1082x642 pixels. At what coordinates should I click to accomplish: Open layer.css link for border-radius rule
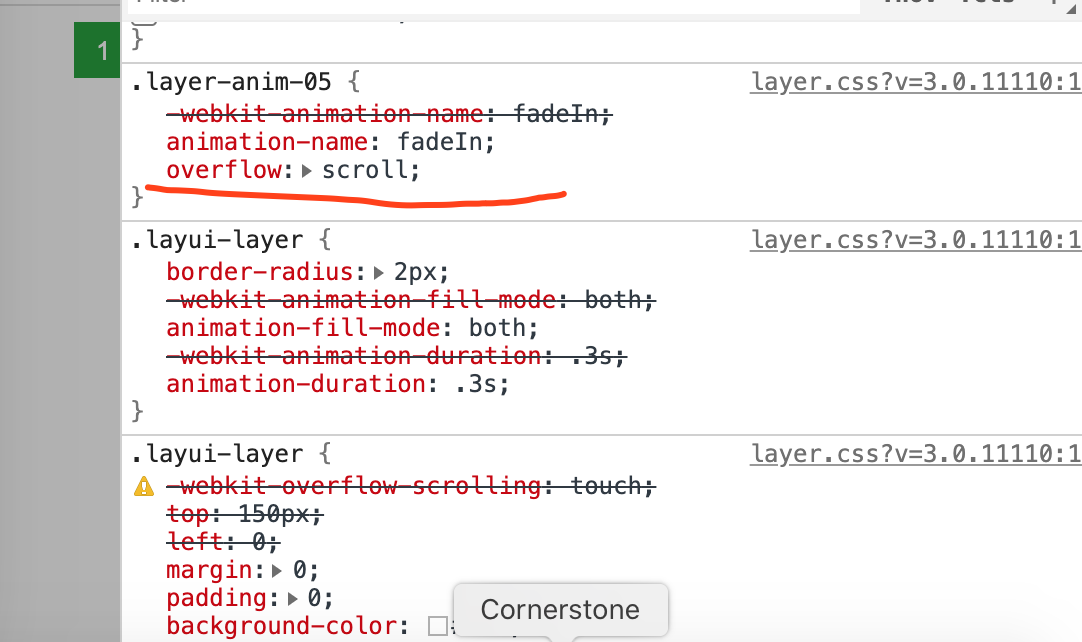click(x=915, y=240)
